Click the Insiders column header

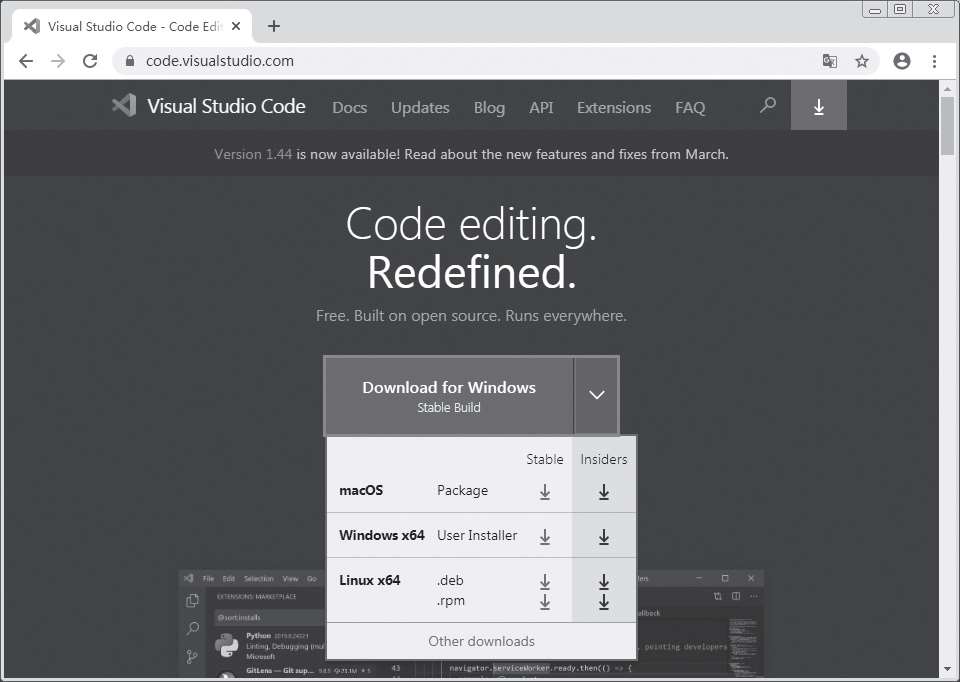604,459
